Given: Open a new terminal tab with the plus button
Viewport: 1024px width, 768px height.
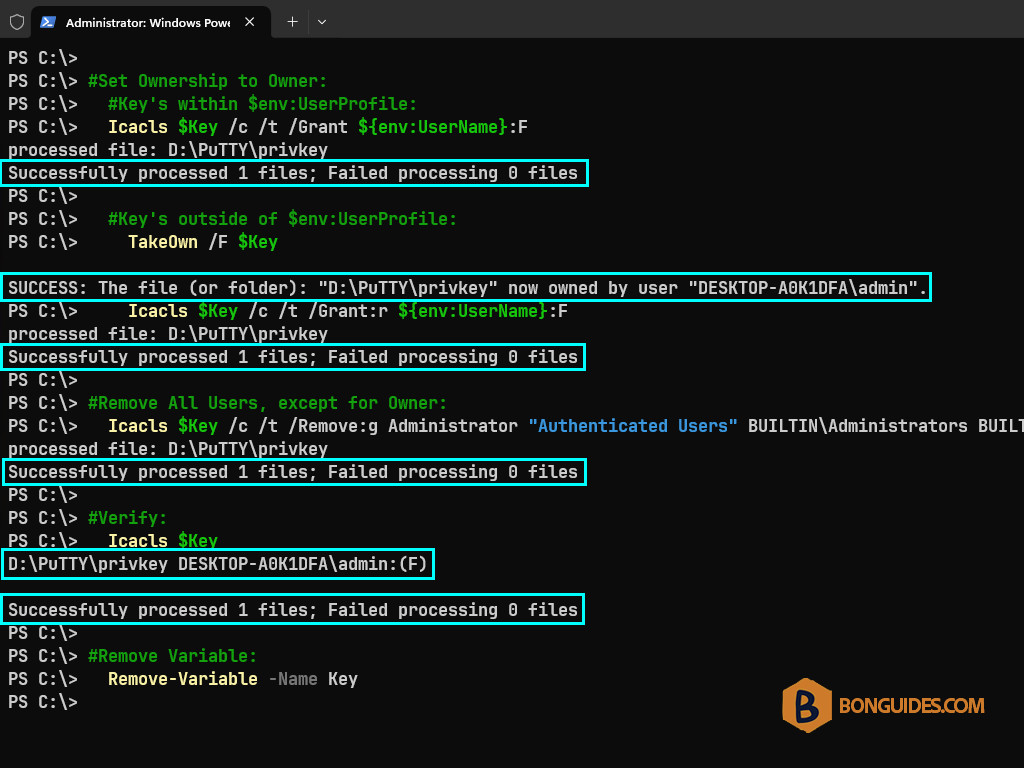Looking at the screenshot, I should (293, 22).
